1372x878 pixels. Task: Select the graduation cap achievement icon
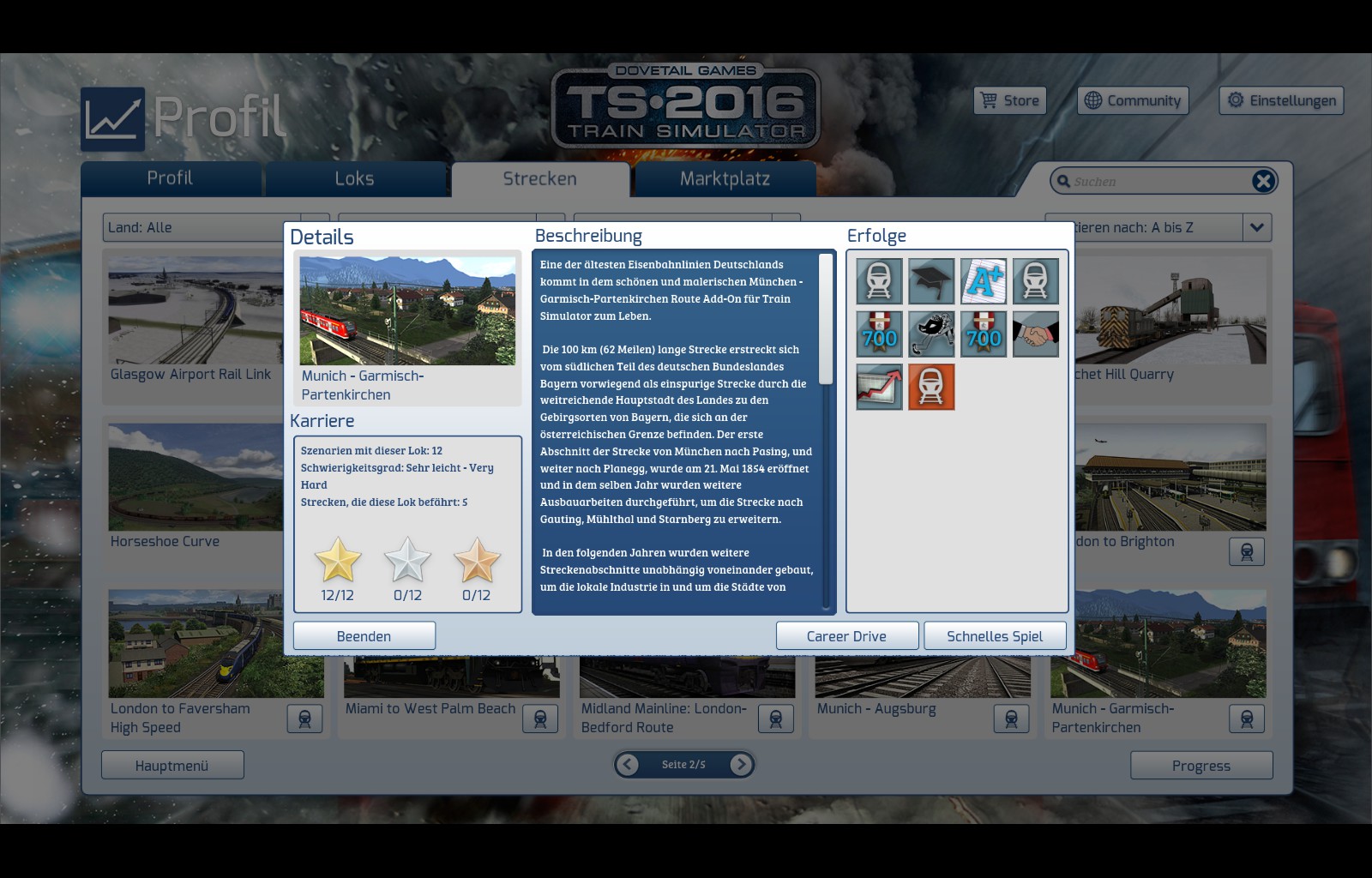click(x=931, y=281)
